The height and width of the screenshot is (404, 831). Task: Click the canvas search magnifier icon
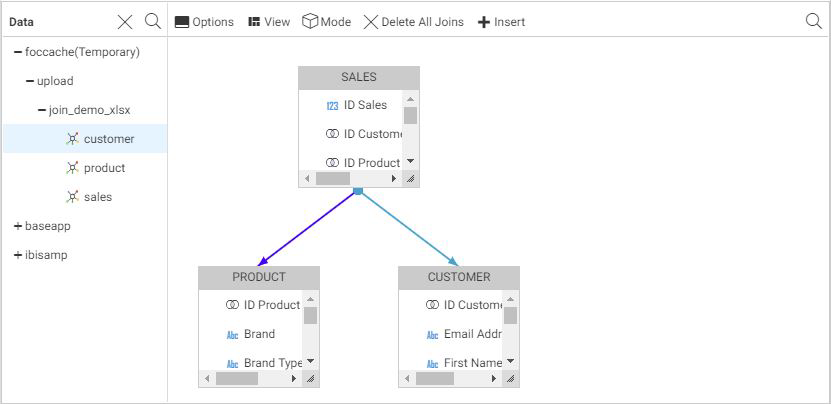point(814,21)
